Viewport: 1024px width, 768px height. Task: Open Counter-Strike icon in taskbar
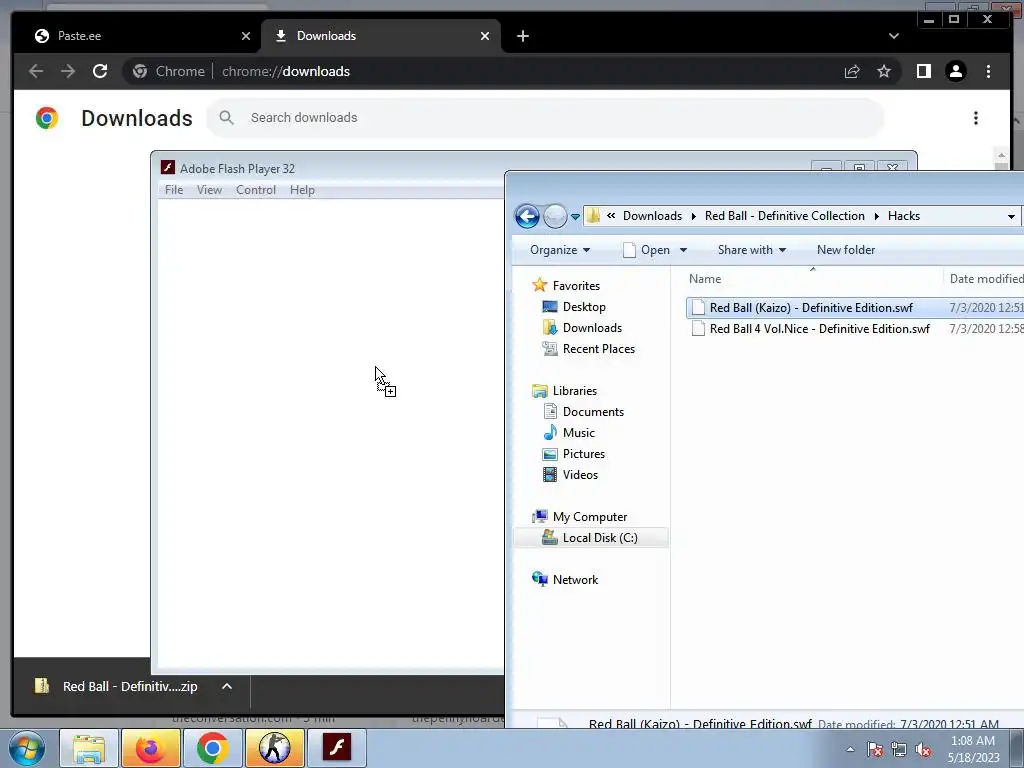point(274,748)
